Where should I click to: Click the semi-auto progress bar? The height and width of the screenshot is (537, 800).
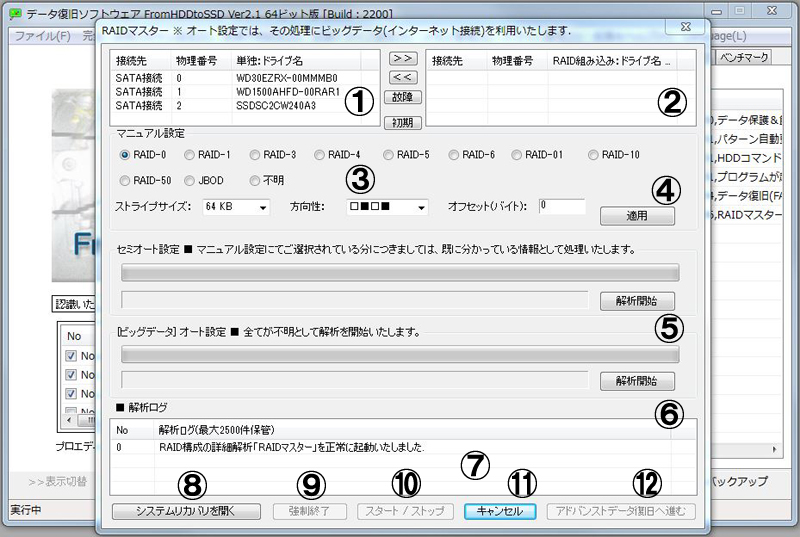click(400, 272)
